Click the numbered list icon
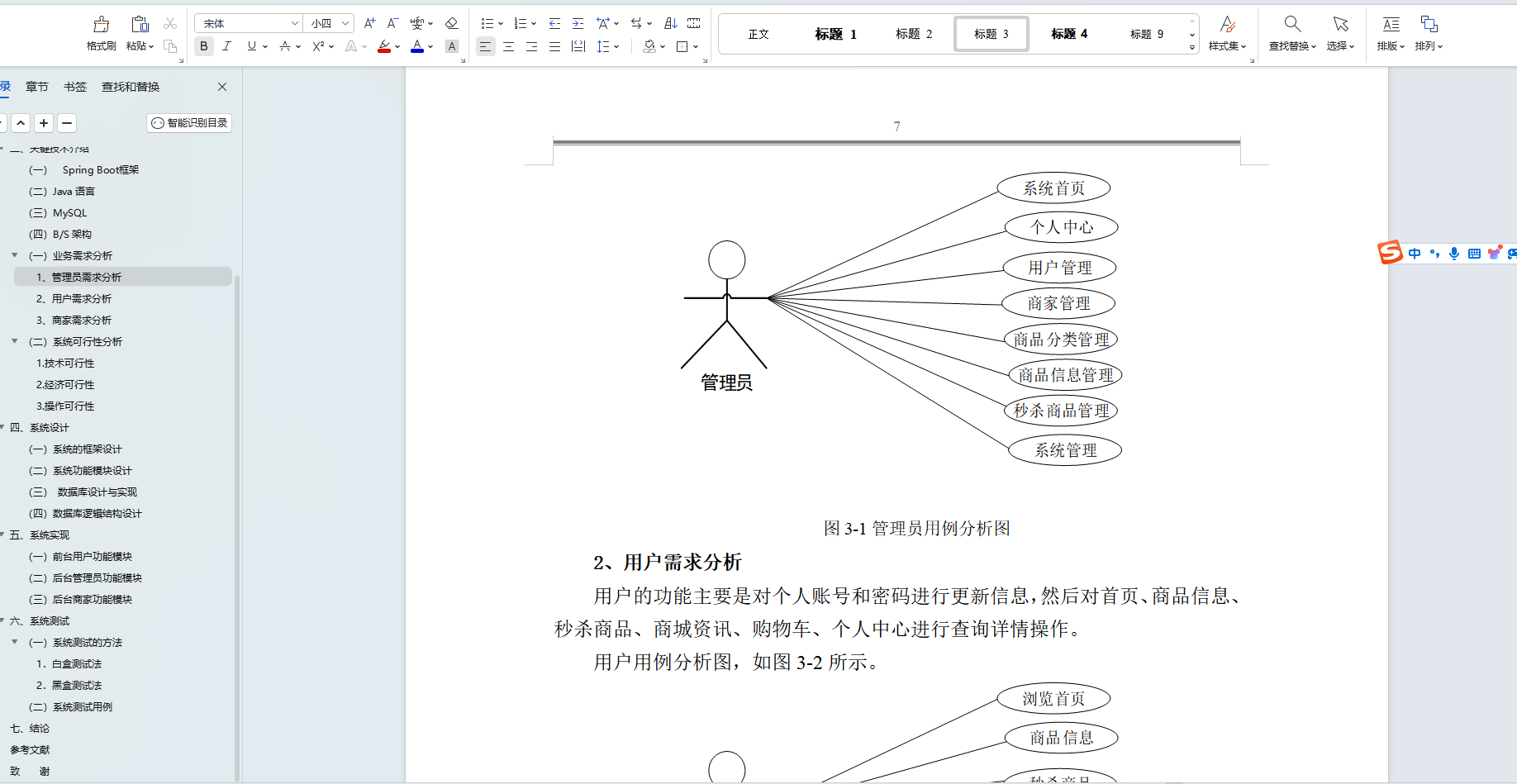 520,23
